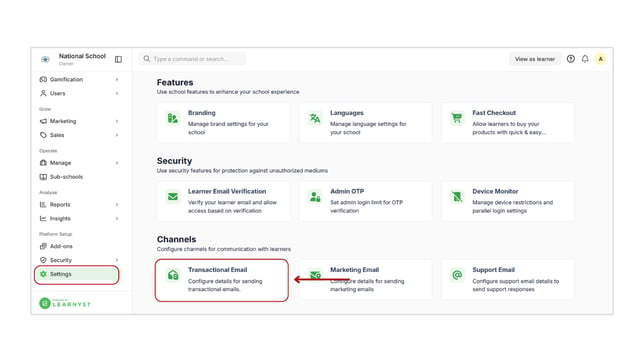Open the Transactional Email card title
Image resolution: width=644 pixels, height=362 pixels.
tap(218, 270)
